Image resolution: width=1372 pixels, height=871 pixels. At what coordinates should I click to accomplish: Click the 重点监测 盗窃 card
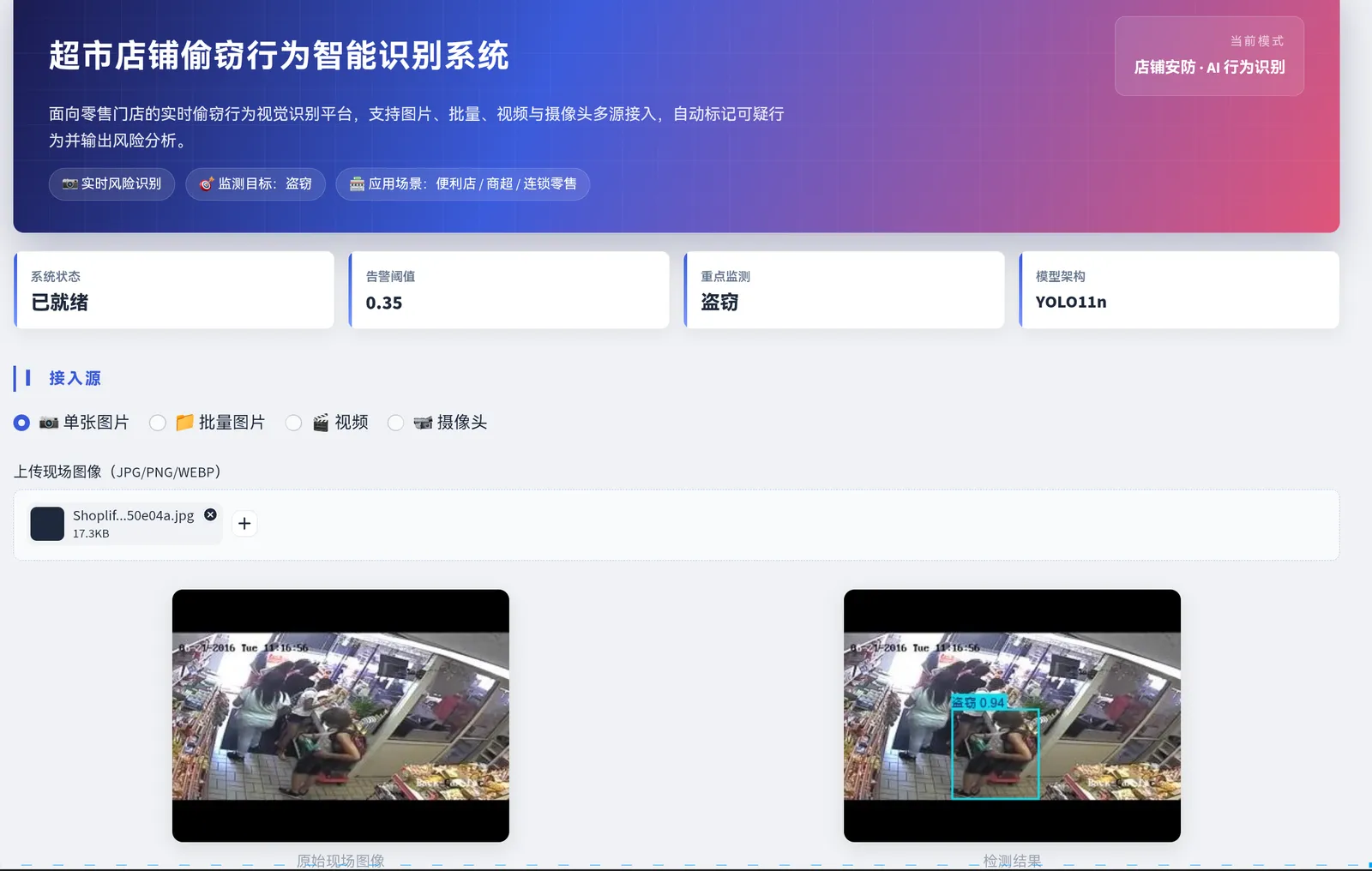point(845,290)
